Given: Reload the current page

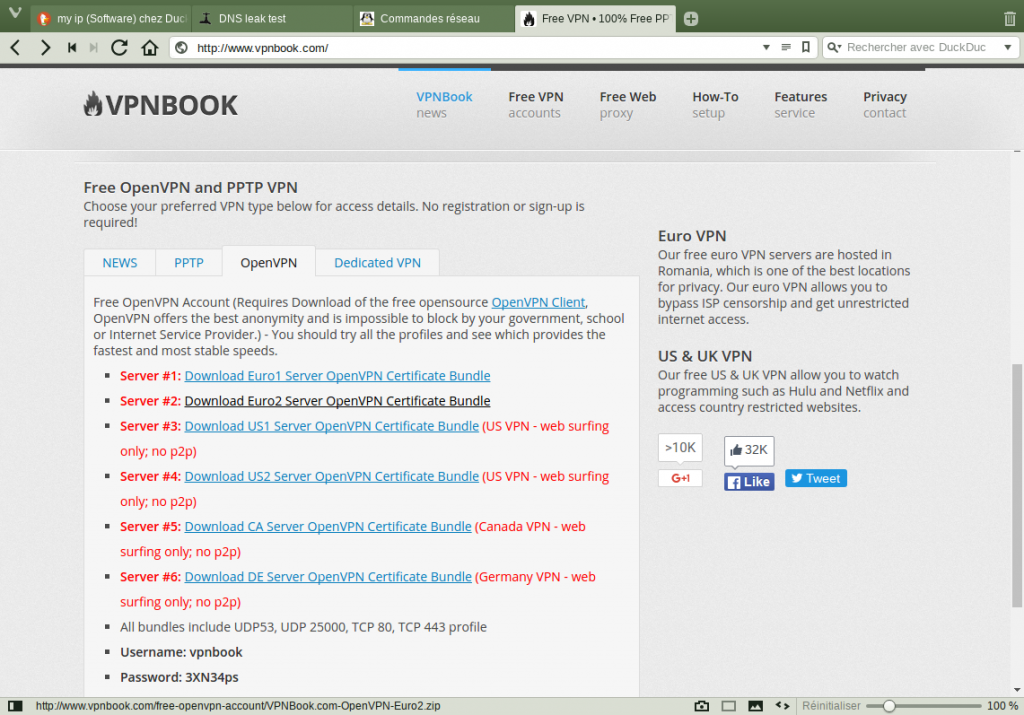Looking at the screenshot, I should (x=119, y=48).
